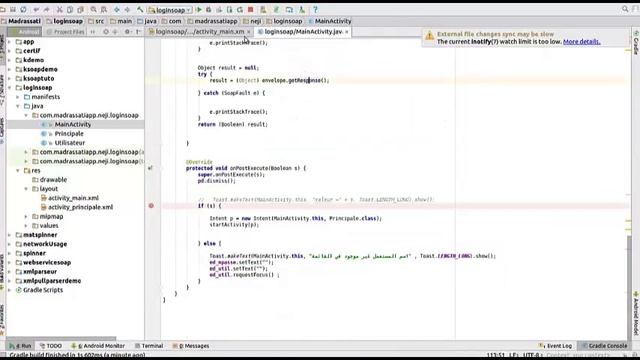The width and height of the screenshot is (640, 360).
Task: Select activity_principale.xml in layout folder
Action: 80,207
